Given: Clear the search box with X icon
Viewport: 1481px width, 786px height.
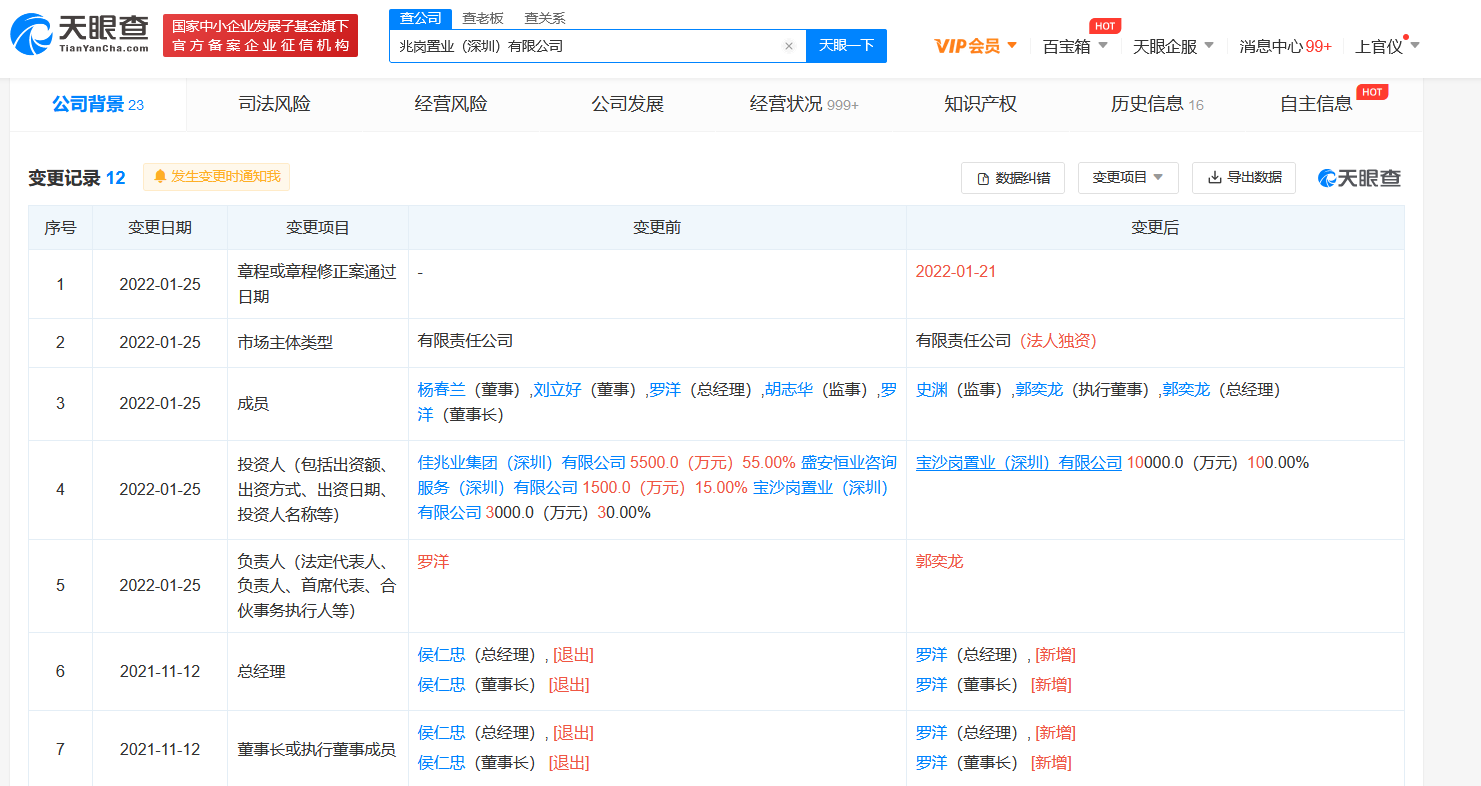Looking at the screenshot, I should (x=788, y=46).
